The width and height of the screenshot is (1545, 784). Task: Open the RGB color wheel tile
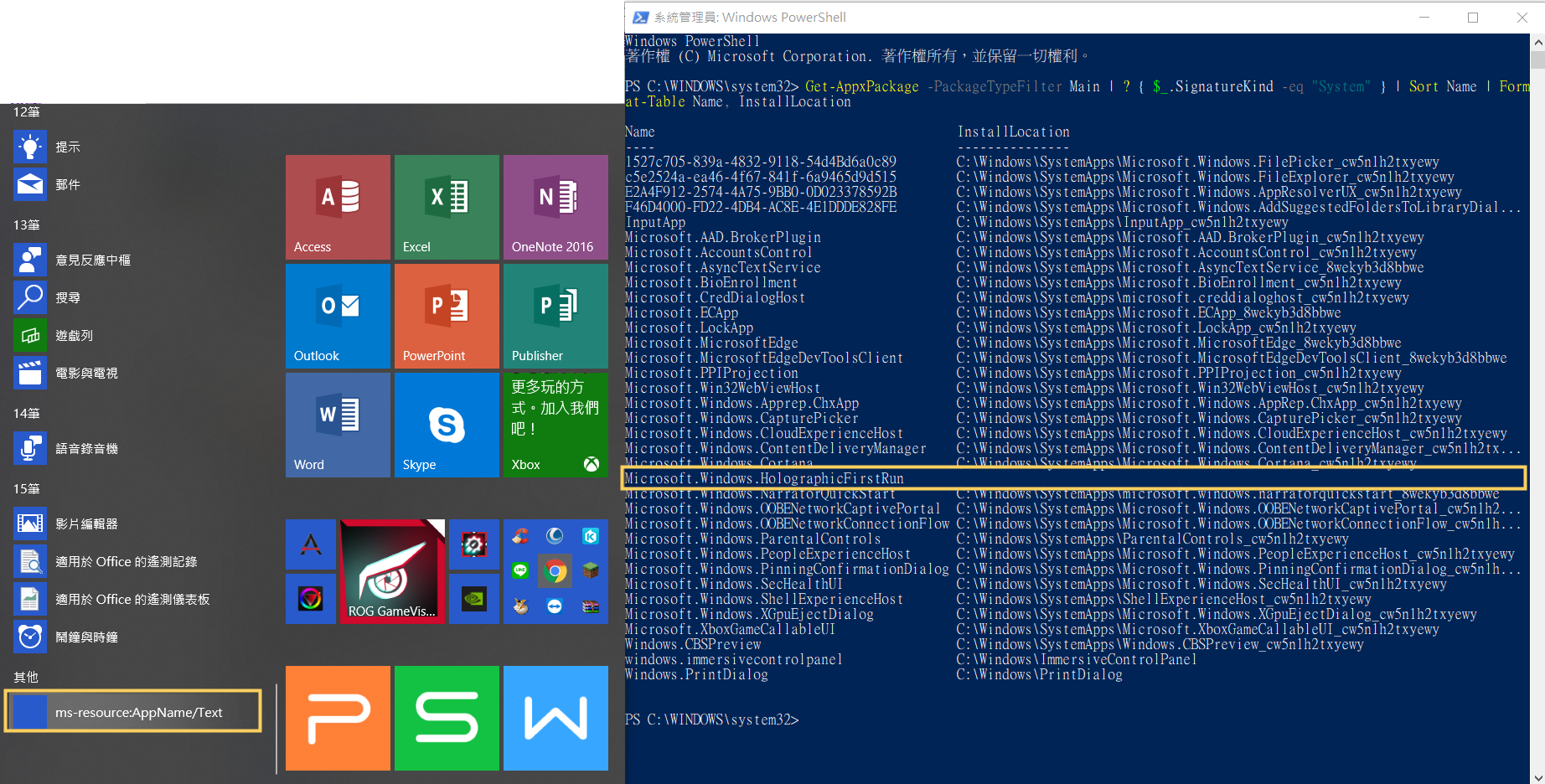click(311, 599)
